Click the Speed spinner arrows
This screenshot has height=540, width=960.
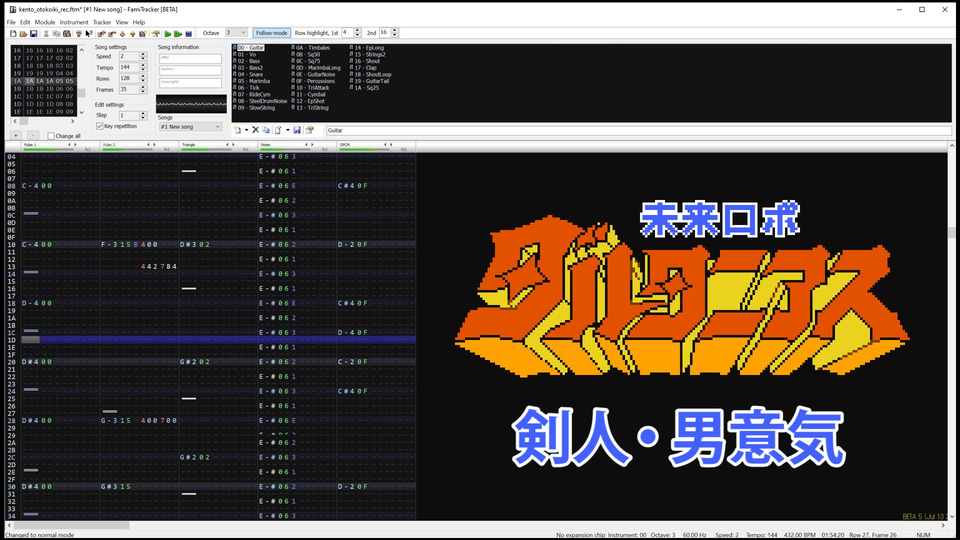(143, 56)
